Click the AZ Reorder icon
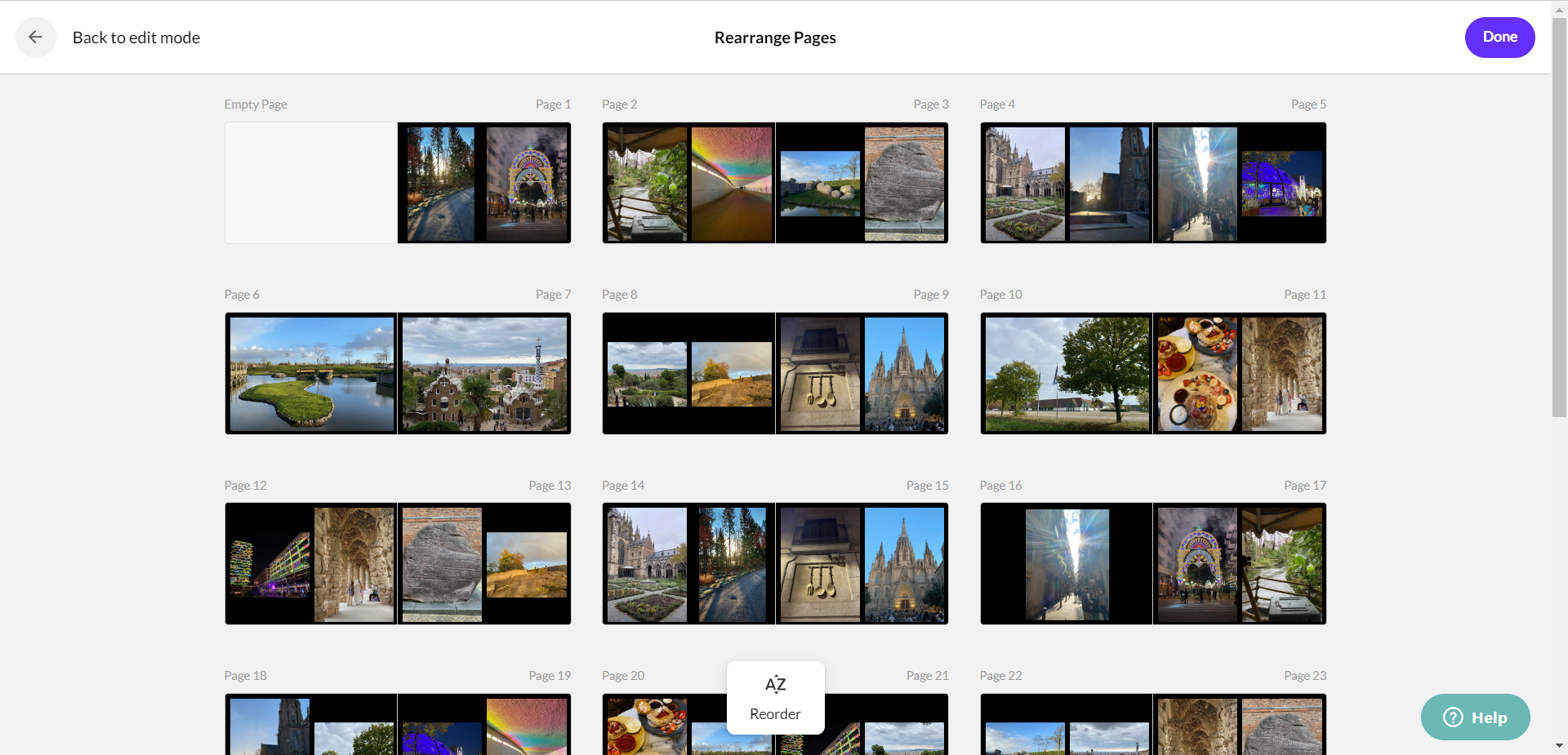Viewport: 1568px width, 755px height. point(775,684)
